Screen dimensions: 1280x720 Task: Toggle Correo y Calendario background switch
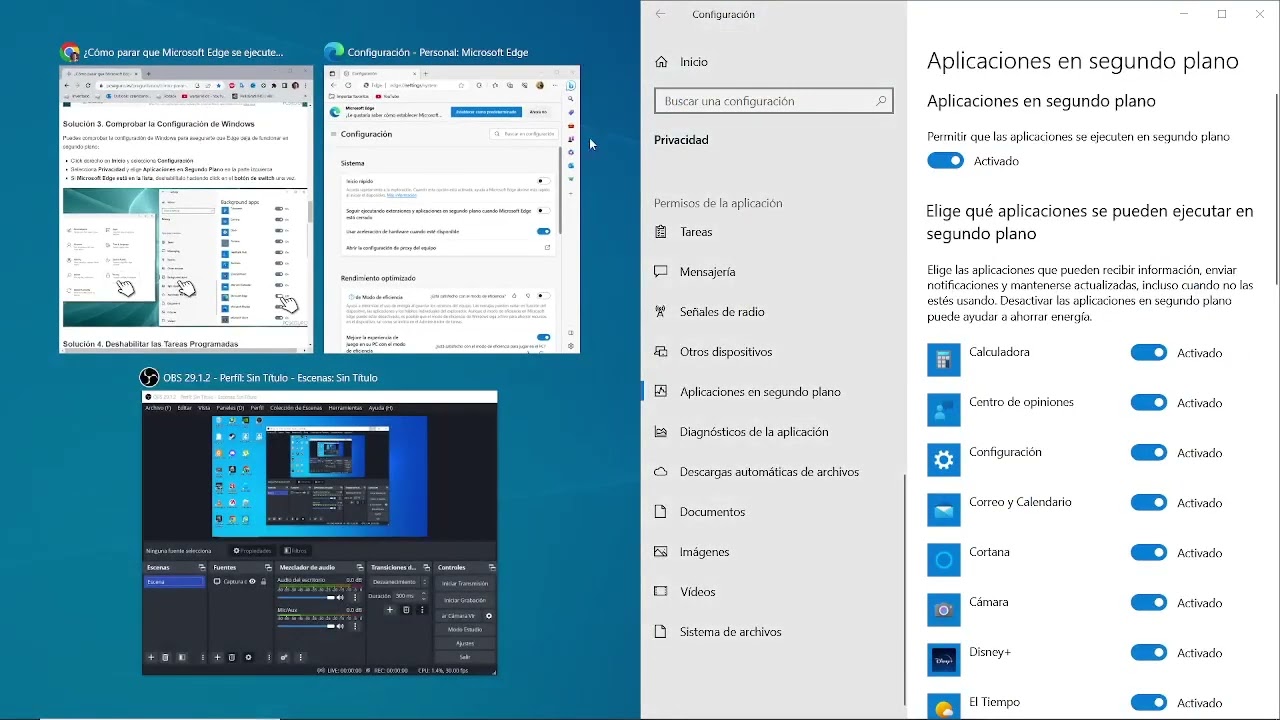coord(1149,503)
